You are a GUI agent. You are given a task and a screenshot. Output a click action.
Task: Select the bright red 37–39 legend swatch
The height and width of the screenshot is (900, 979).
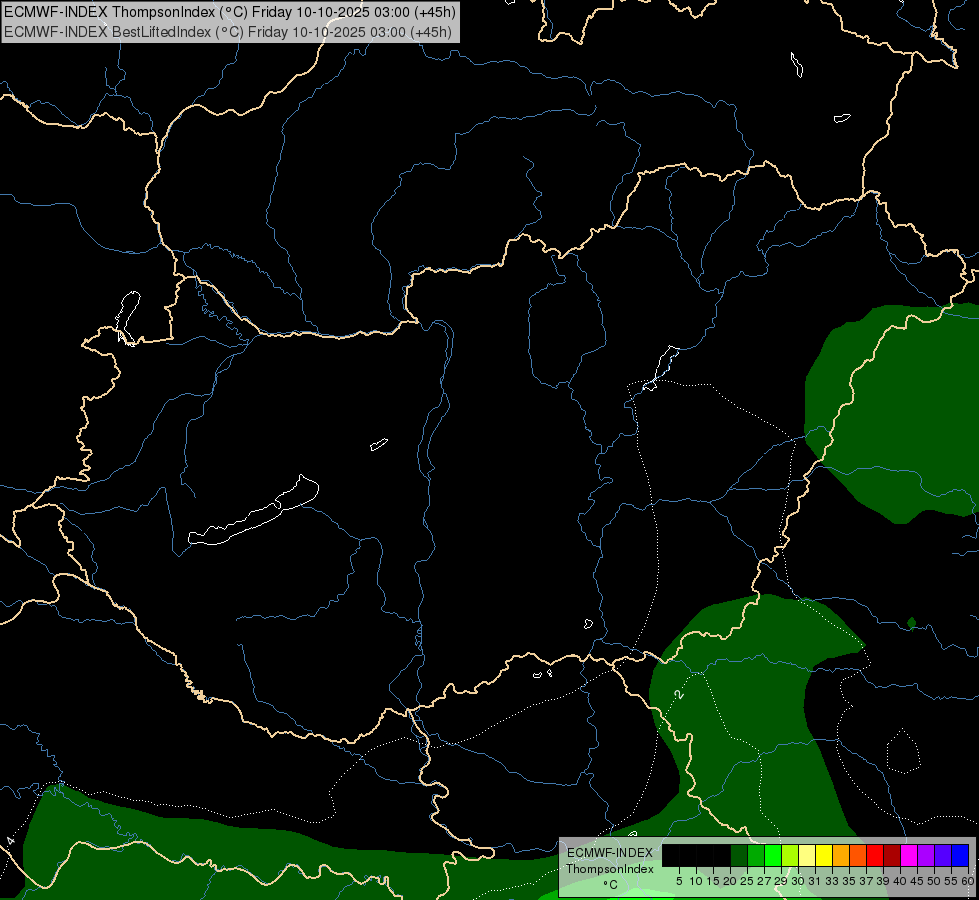[x=875, y=855]
